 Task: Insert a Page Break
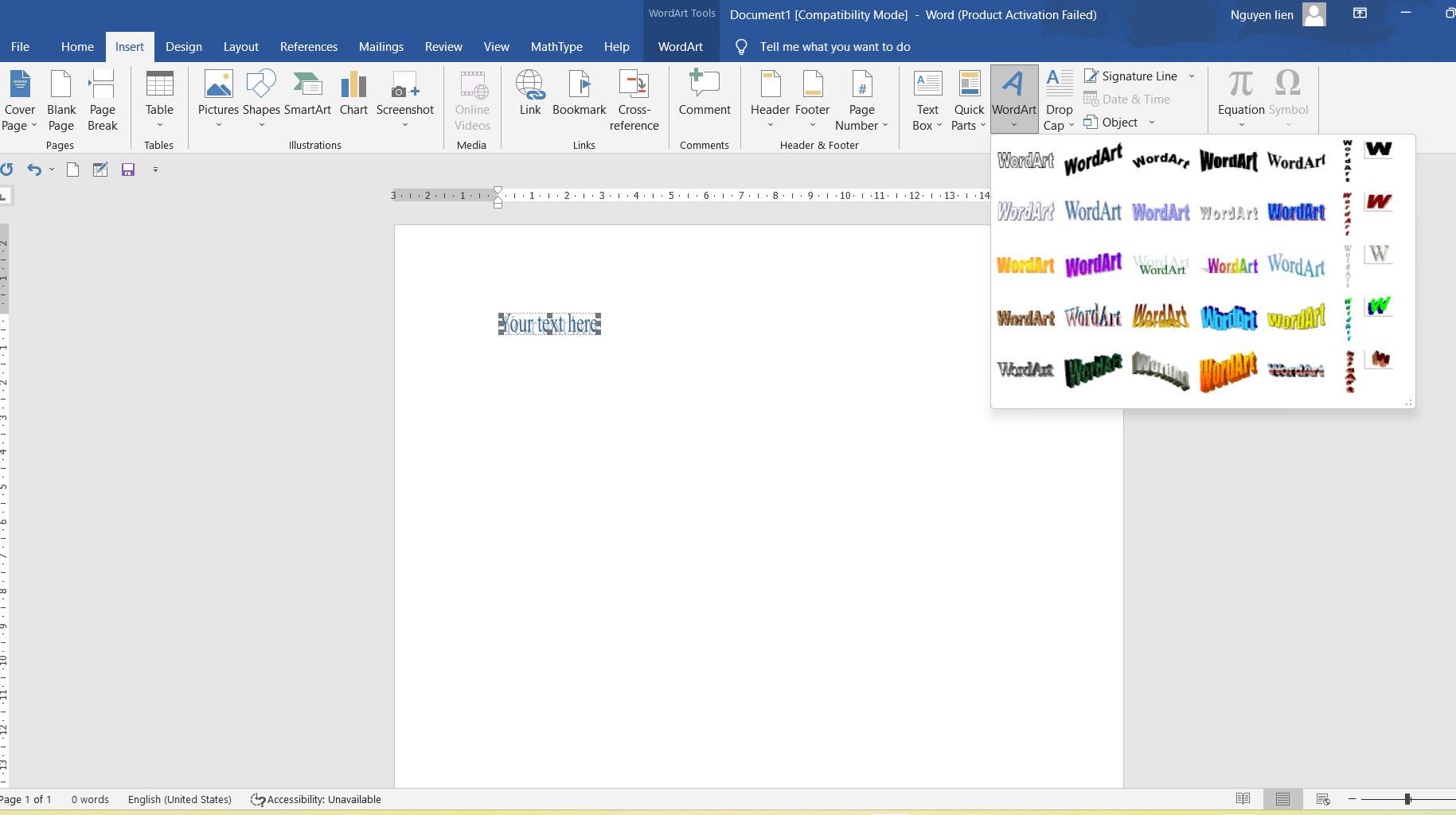tap(102, 101)
